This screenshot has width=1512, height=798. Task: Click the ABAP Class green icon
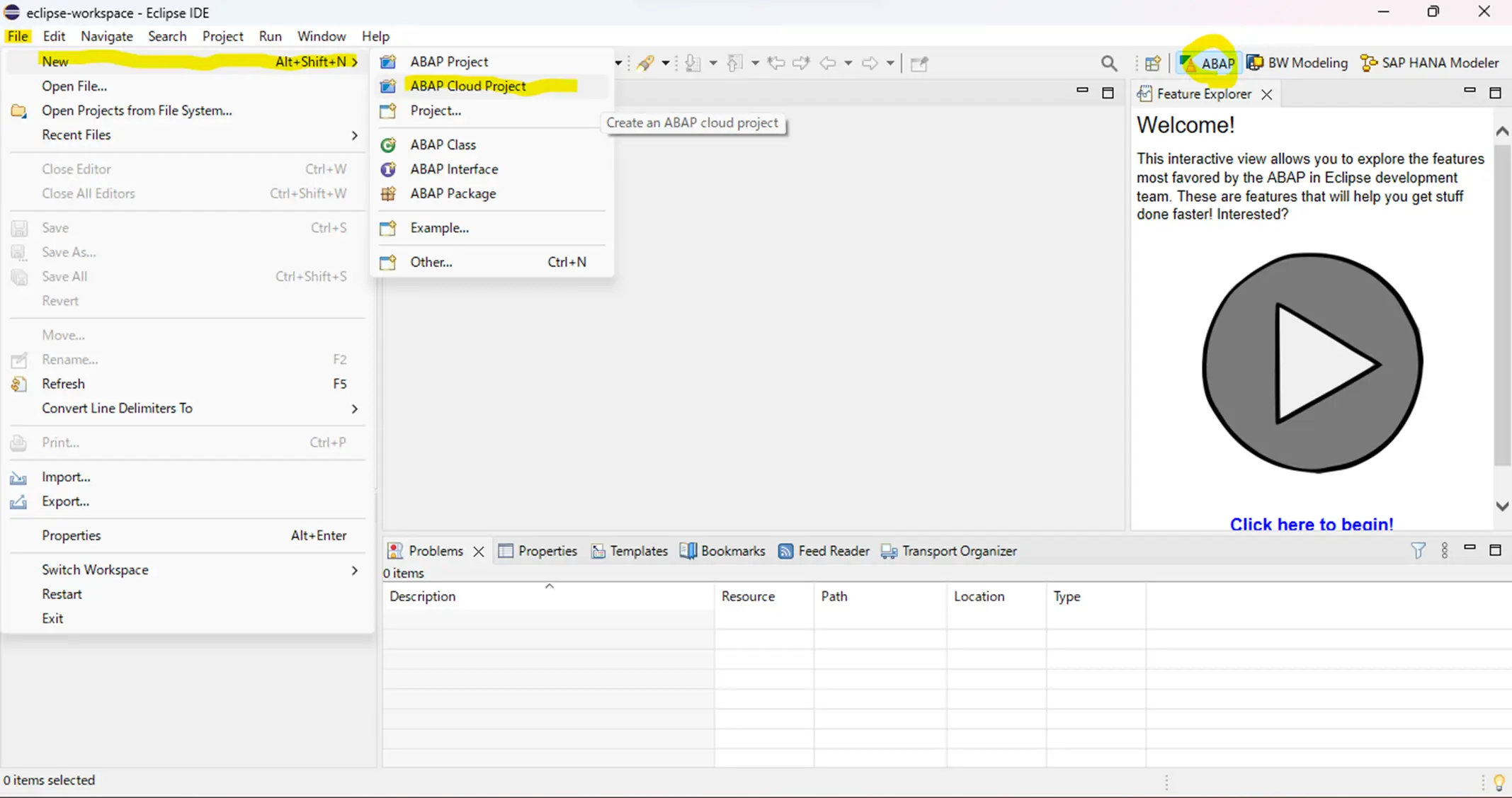[x=388, y=144]
